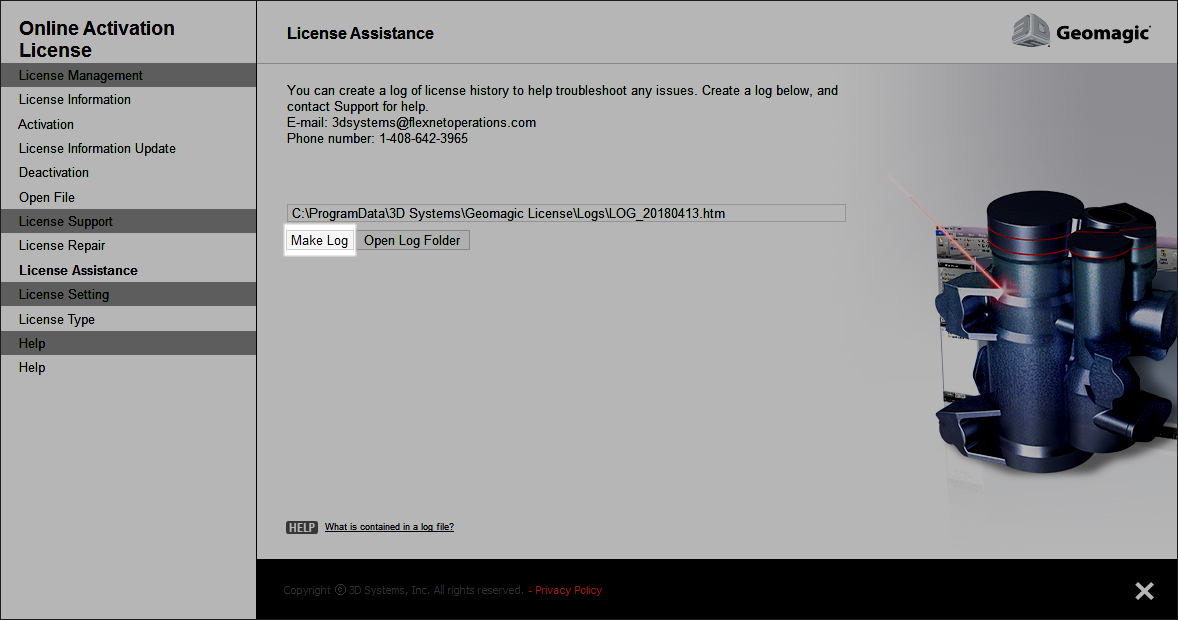Click the Open Log Folder button
Viewport: 1178px width, 620px height.
point(412,240)
